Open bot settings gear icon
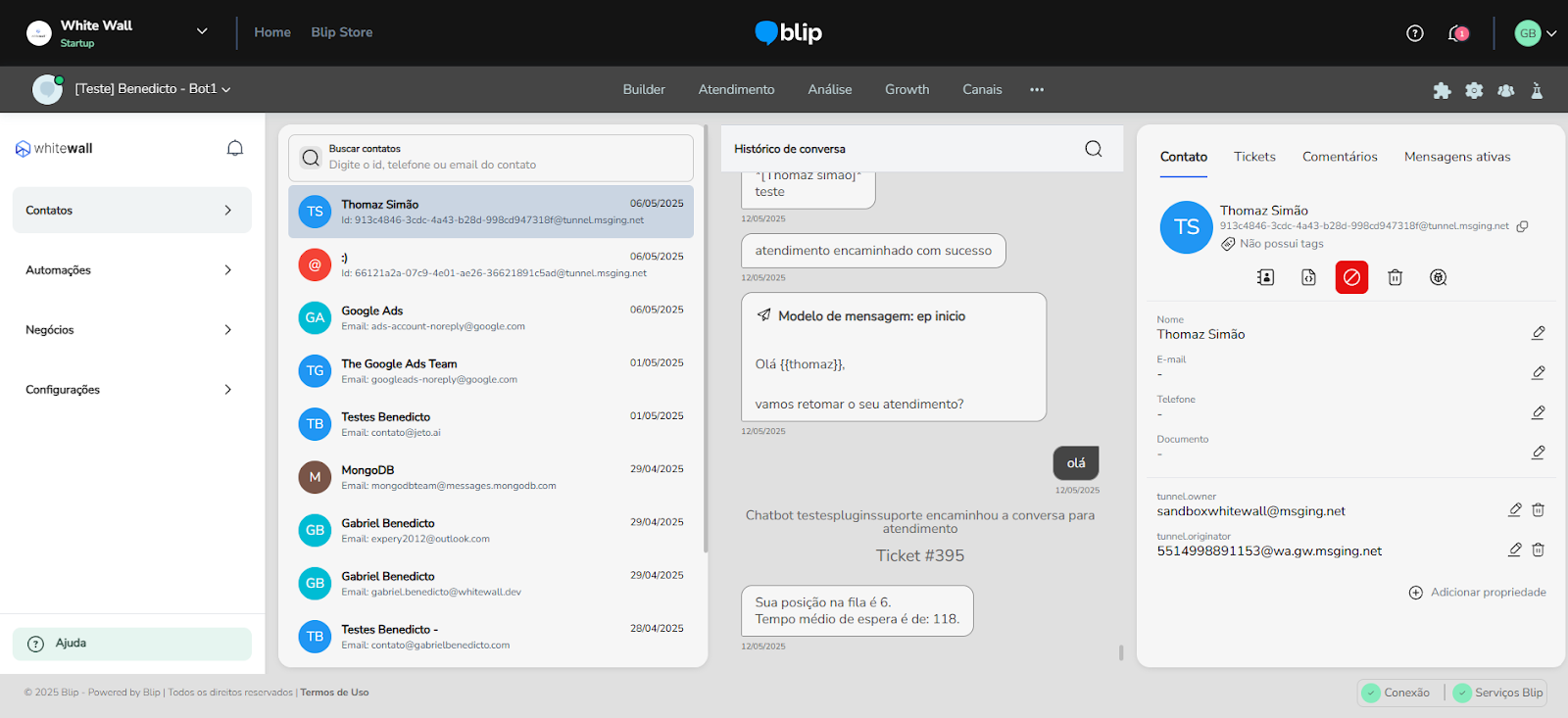1568x718 pixels. pos(1474,90)
